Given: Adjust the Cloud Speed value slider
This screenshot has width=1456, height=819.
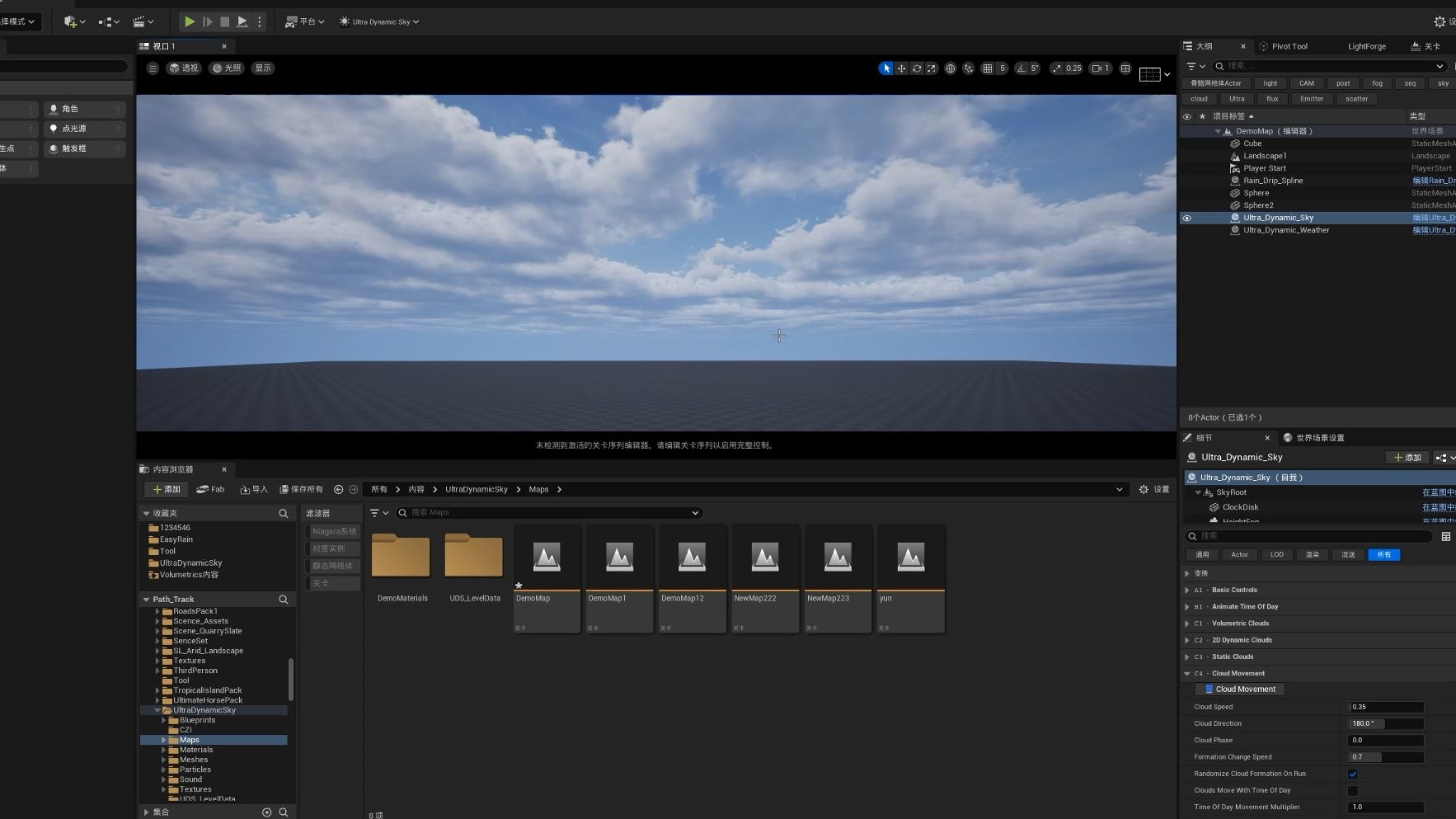Looking at the screenshot, I should click(x=1386, y=708).
